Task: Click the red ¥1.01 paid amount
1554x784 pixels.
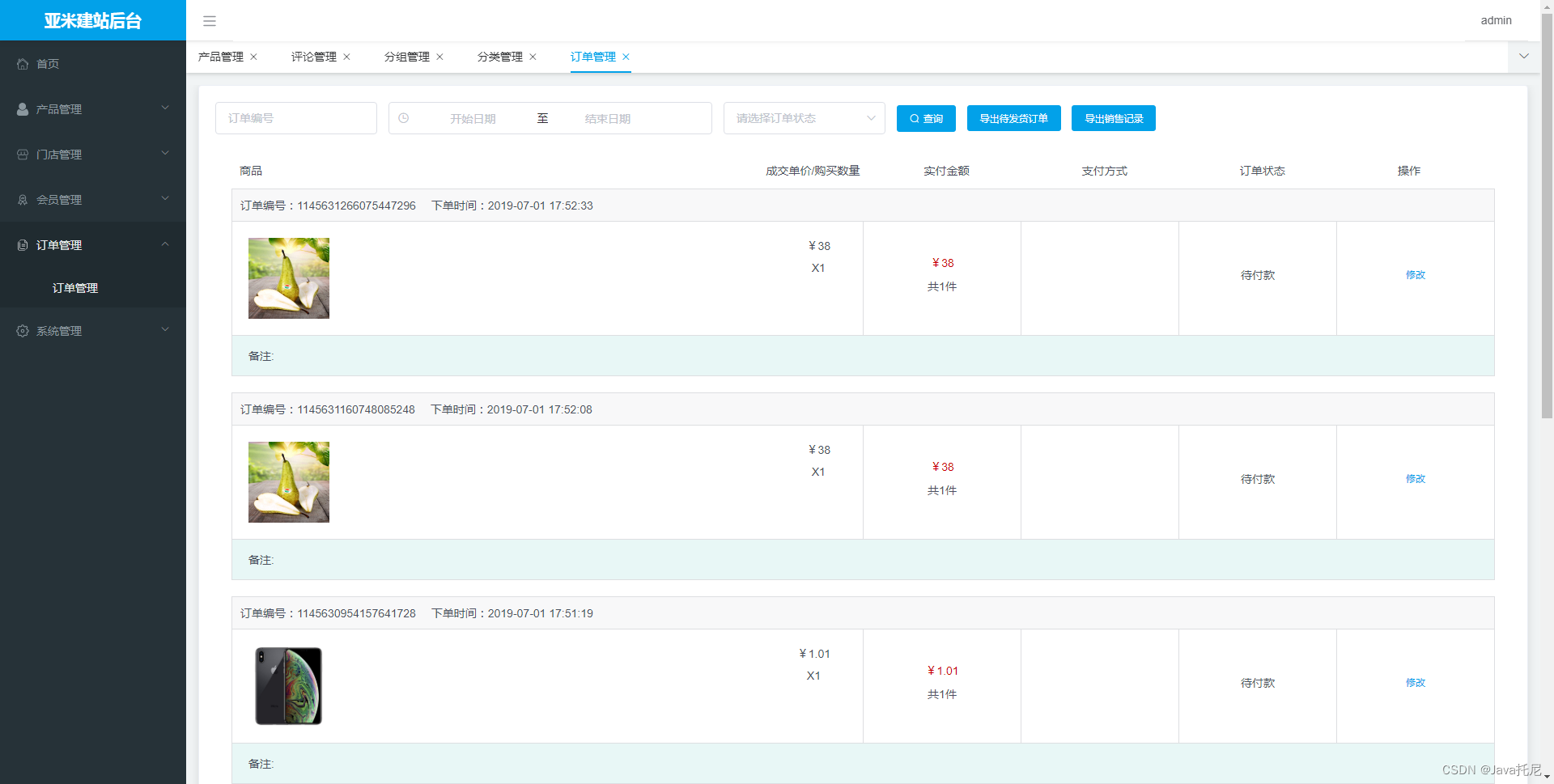Action: pyautogui.click(x=942, y=671)
